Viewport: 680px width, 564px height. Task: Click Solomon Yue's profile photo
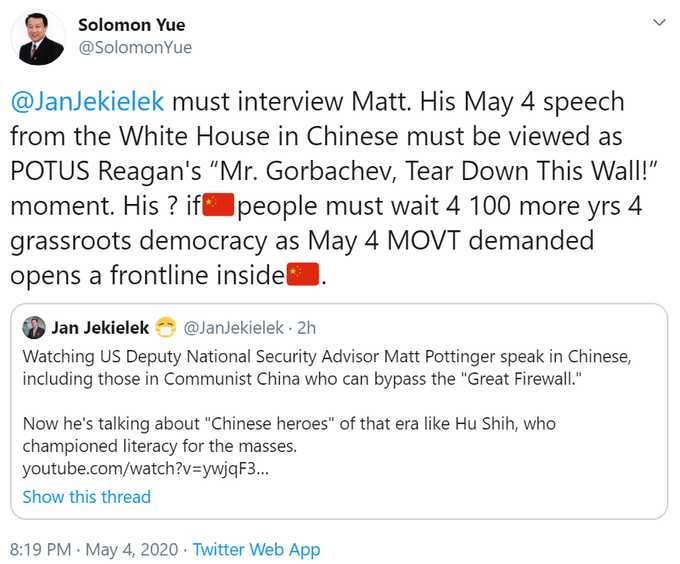tap(38, 40)
